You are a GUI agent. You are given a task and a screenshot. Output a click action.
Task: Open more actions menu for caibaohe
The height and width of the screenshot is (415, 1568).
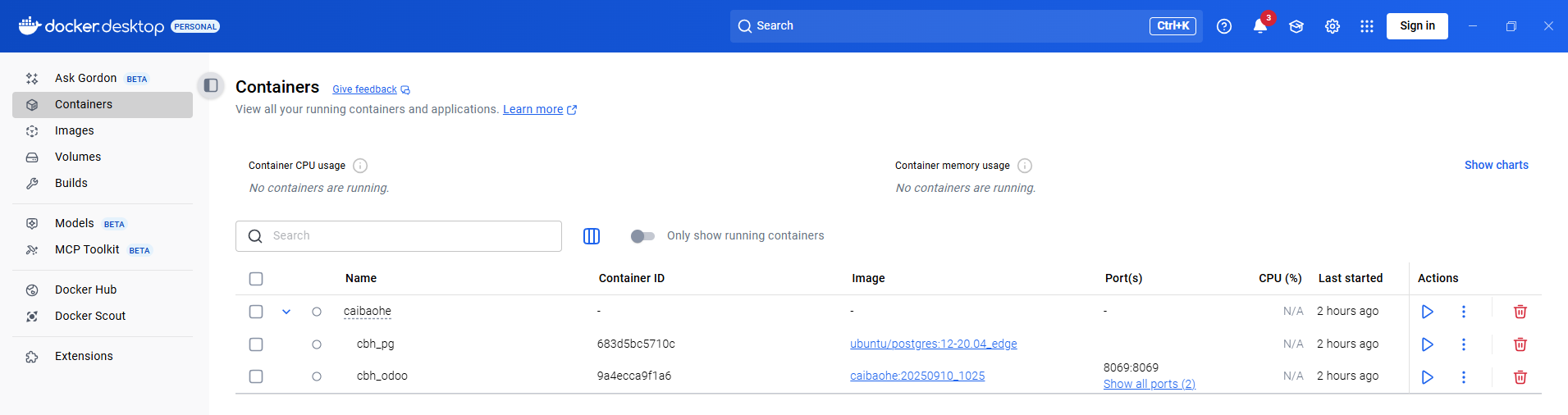[1463, 312]
